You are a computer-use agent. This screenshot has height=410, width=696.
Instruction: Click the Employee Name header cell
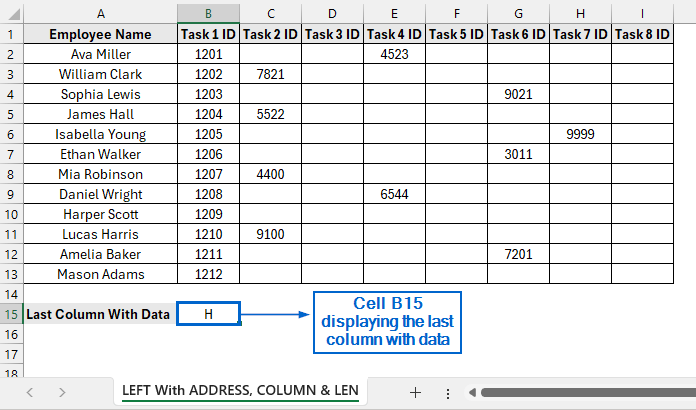(101, 34)
